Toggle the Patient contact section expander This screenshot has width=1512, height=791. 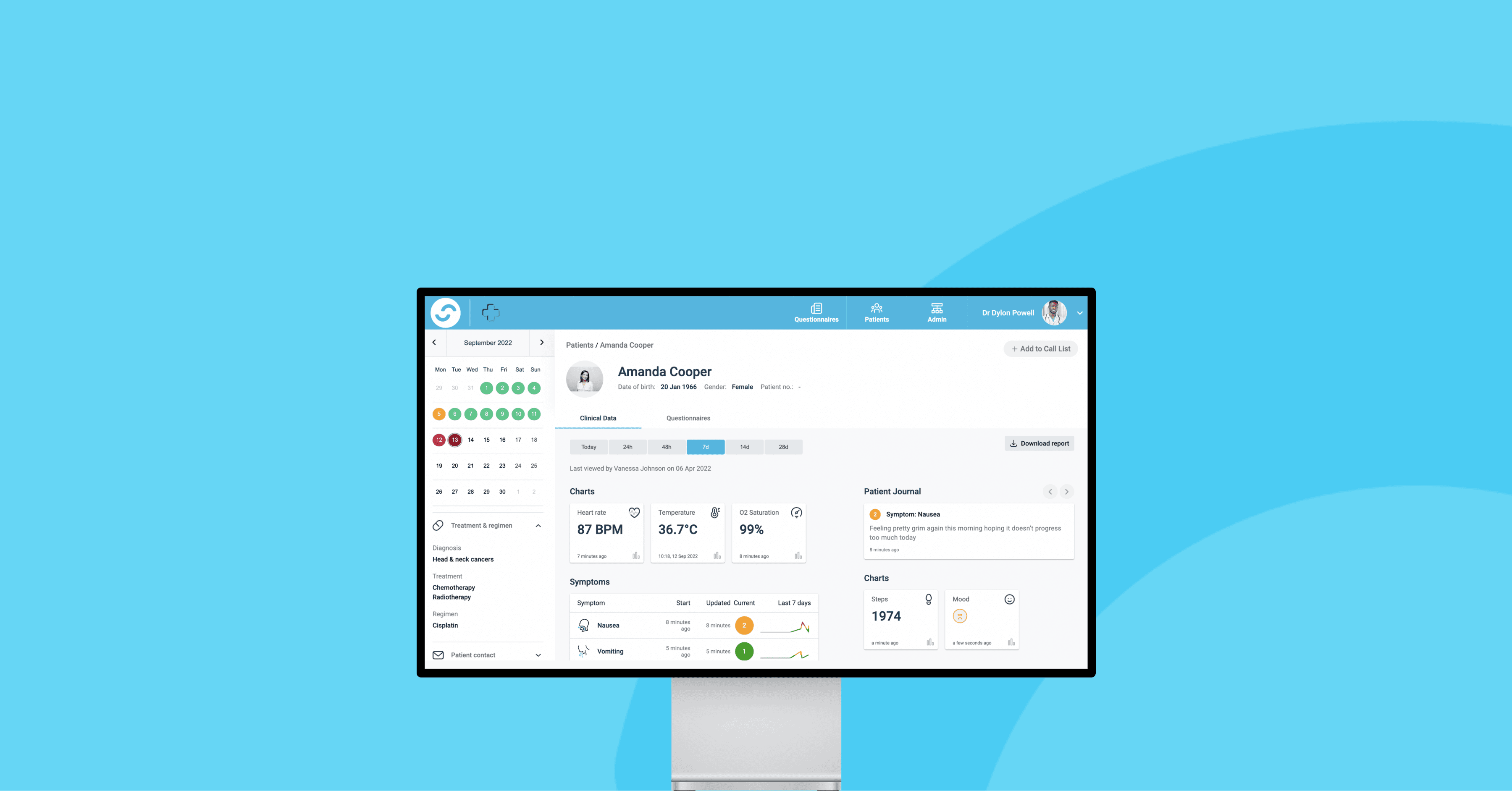pyautogui.click(x=538, y=655)
